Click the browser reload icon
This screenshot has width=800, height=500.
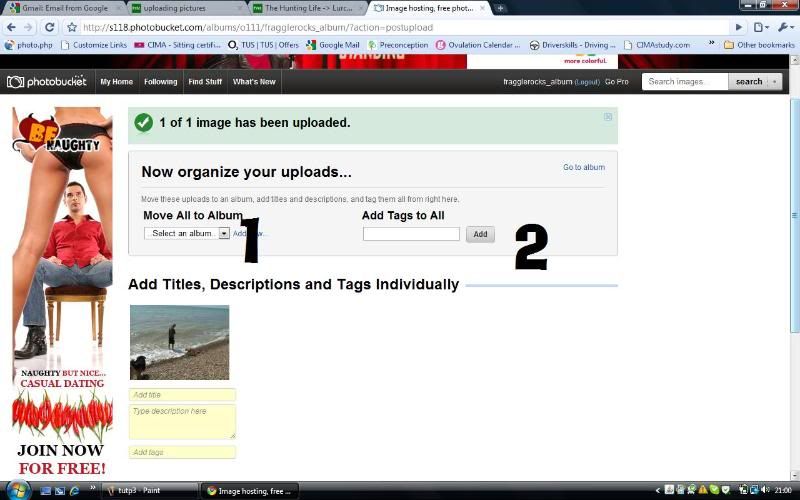click(49, 27)
